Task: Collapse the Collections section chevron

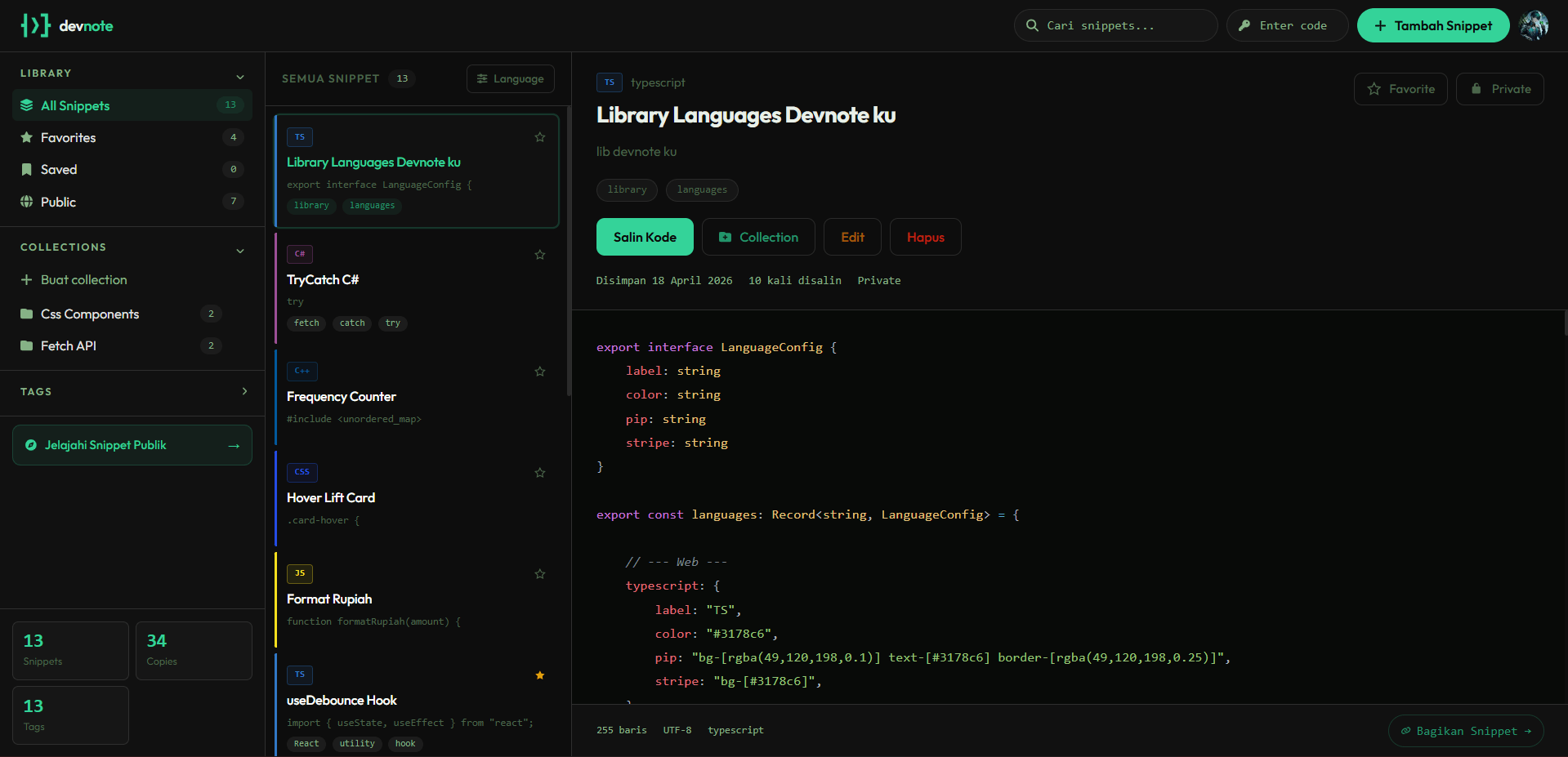Action: [240, 251]
